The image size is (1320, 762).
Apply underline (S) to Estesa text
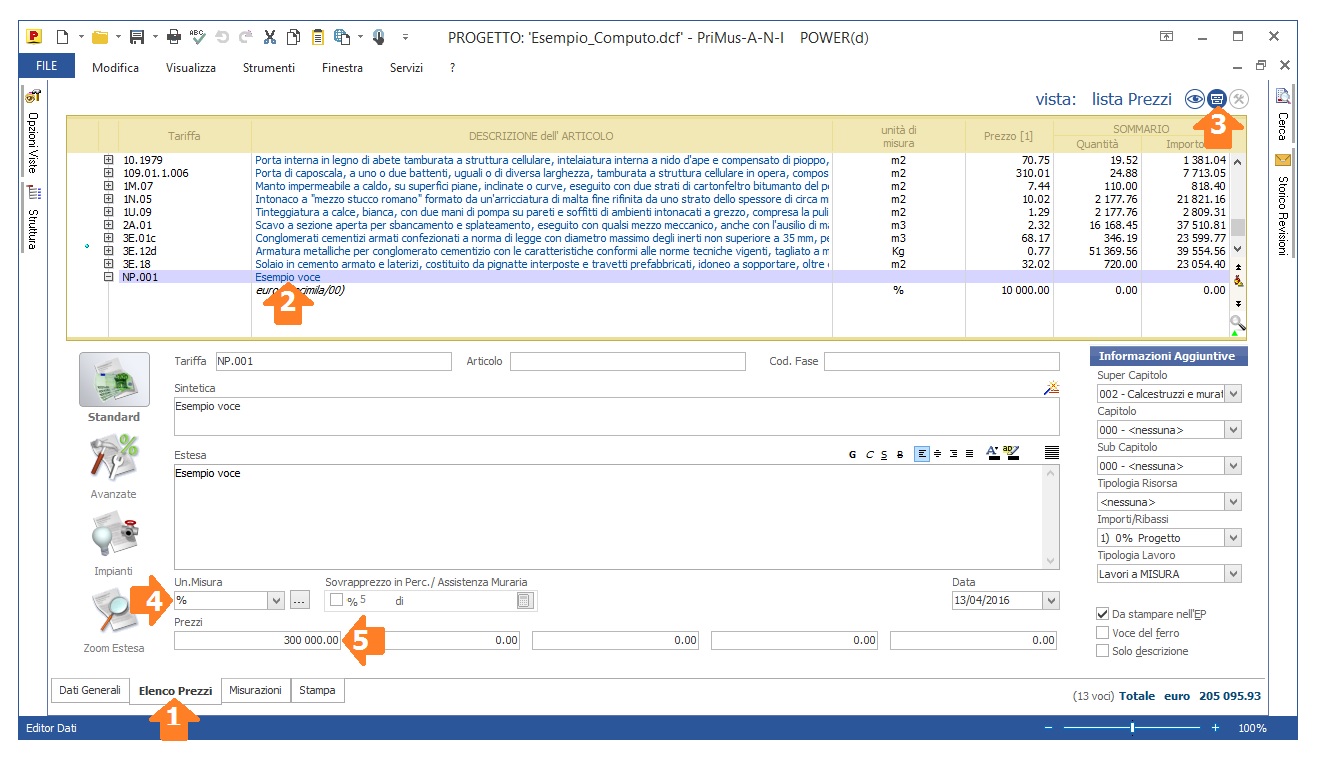pos(884,454)
